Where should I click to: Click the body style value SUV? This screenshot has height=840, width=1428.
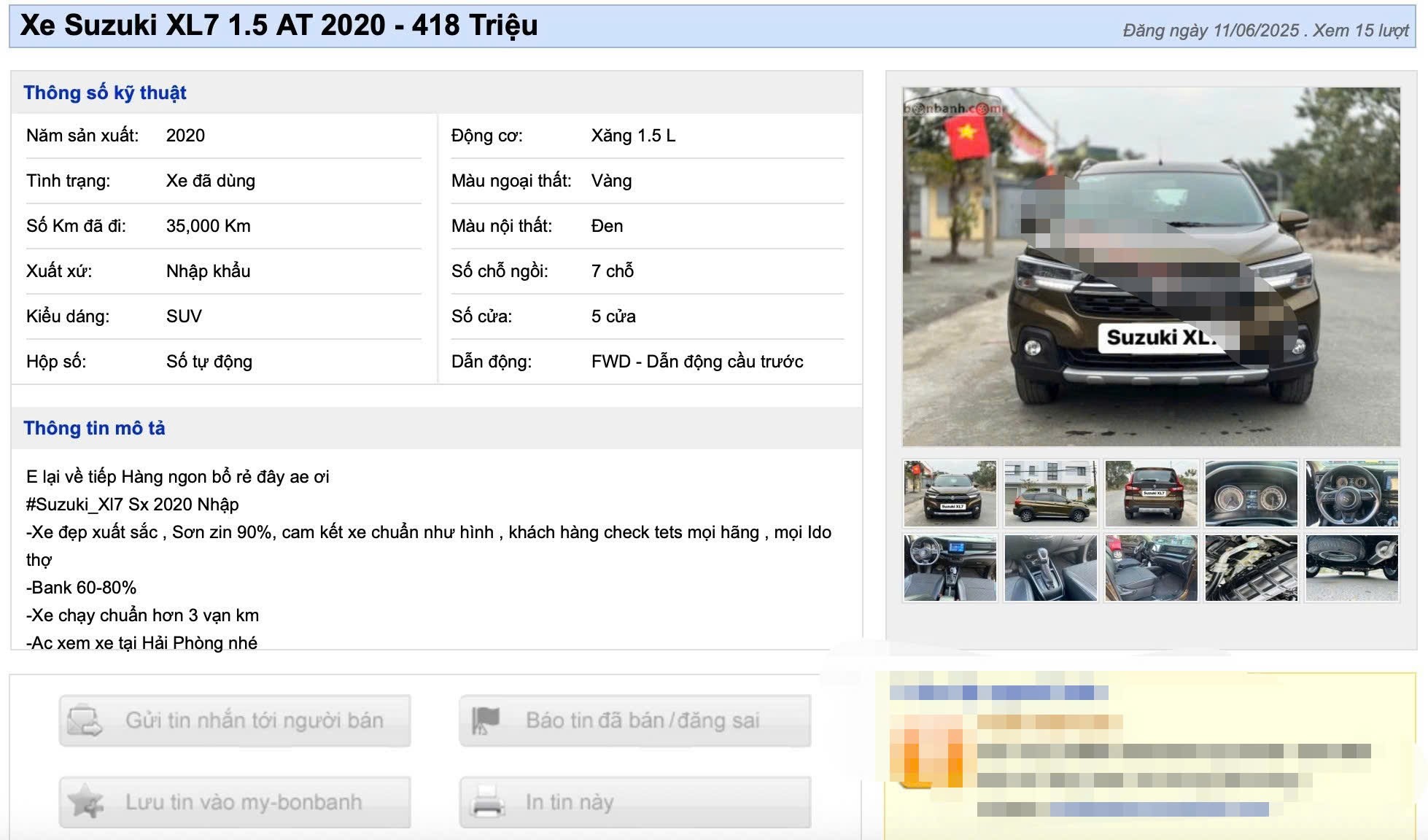coord(184,316)
